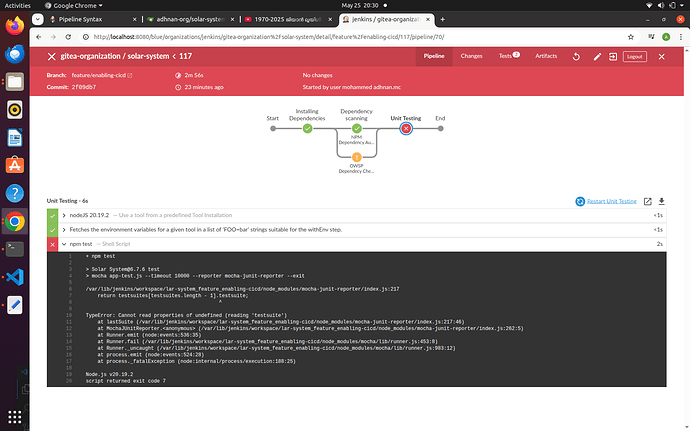Image resolution: width=690 pixels, height=431 pixels.
Task: Switch to the adhnan-org/solar-system browser tab
Action: (190, 19)
